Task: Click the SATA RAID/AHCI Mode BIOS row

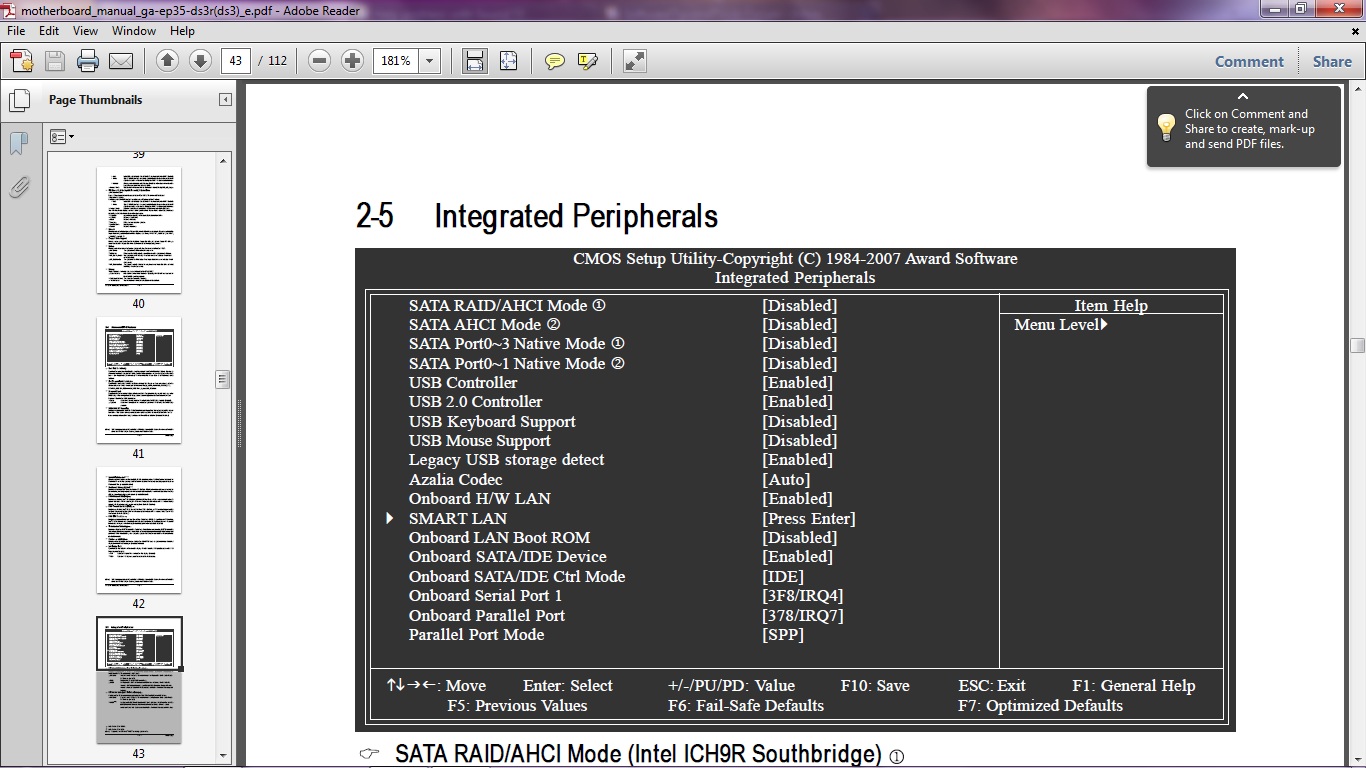Action: click(x=623, y=305)
